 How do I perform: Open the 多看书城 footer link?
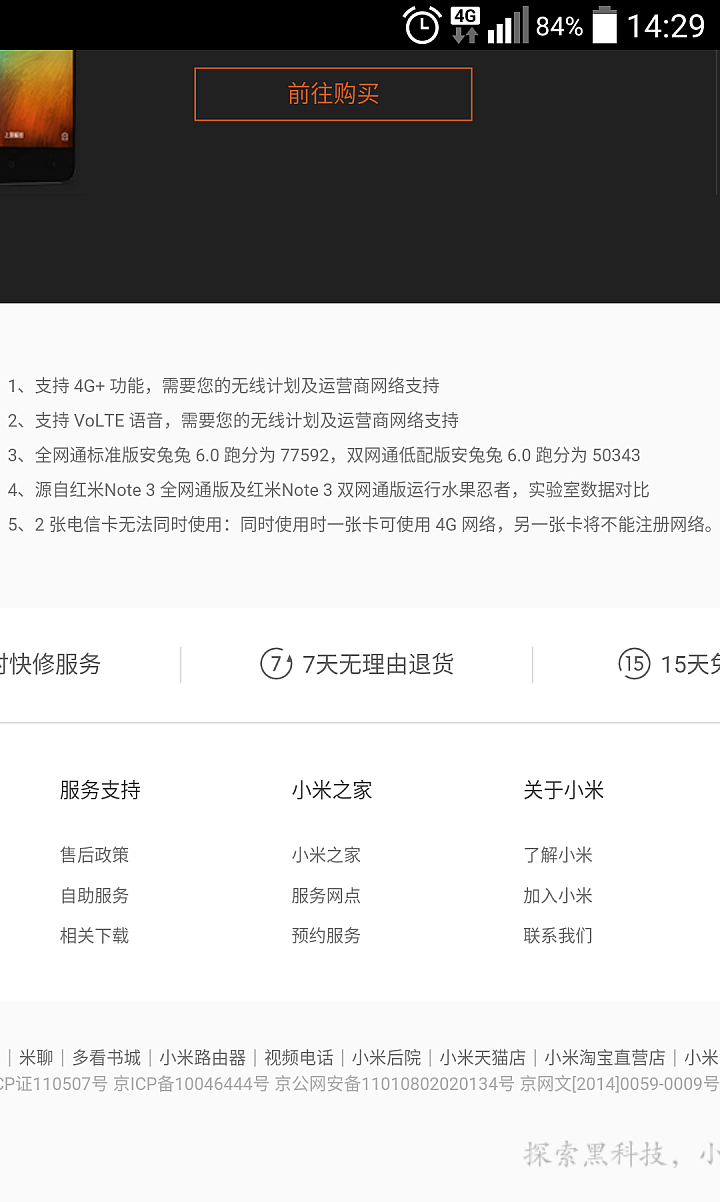(x=106, y=1057)
